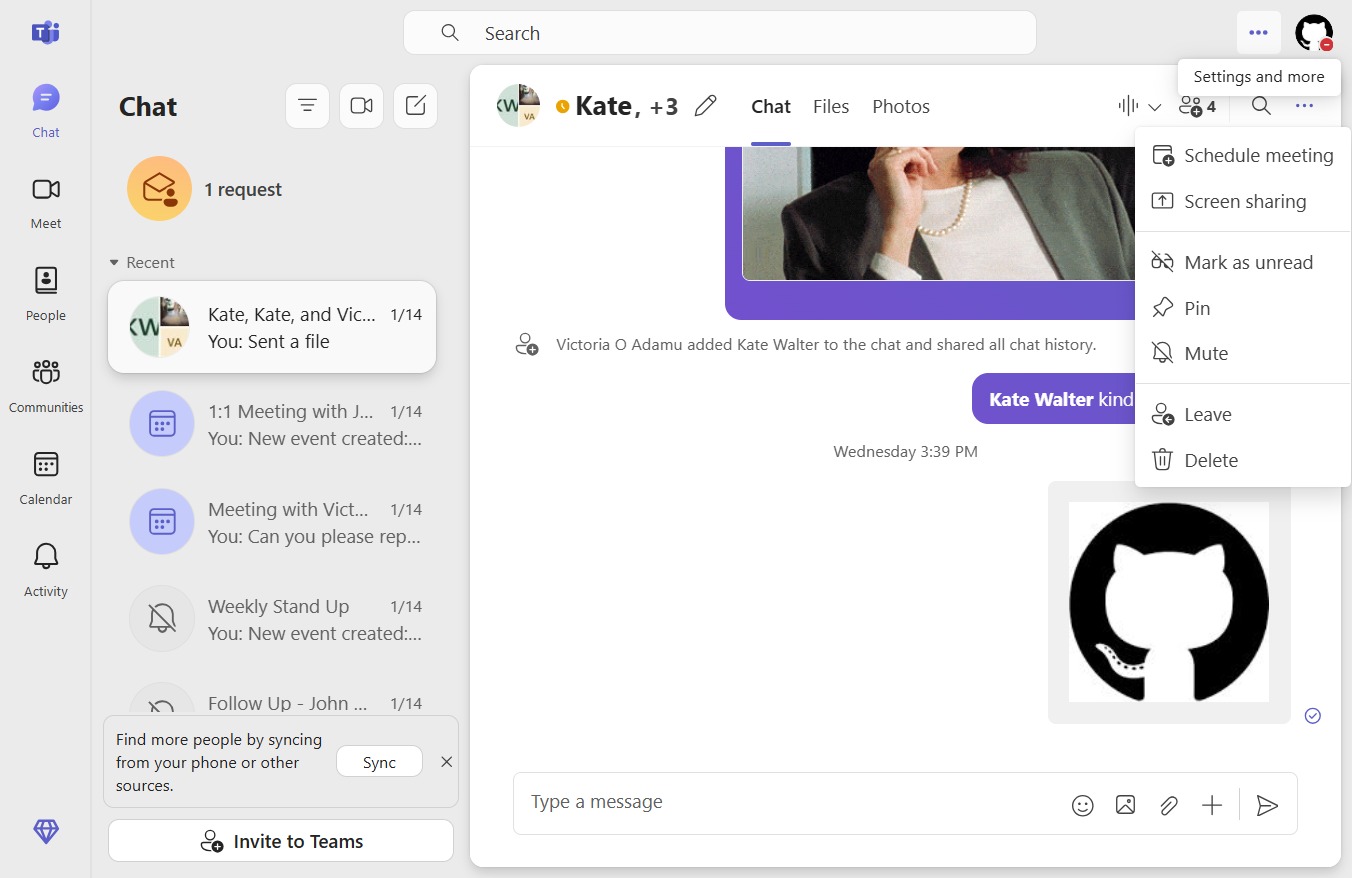Open the emoji picker
The width and height of the screenshot is (1352, 878).
coord(1082,805)
